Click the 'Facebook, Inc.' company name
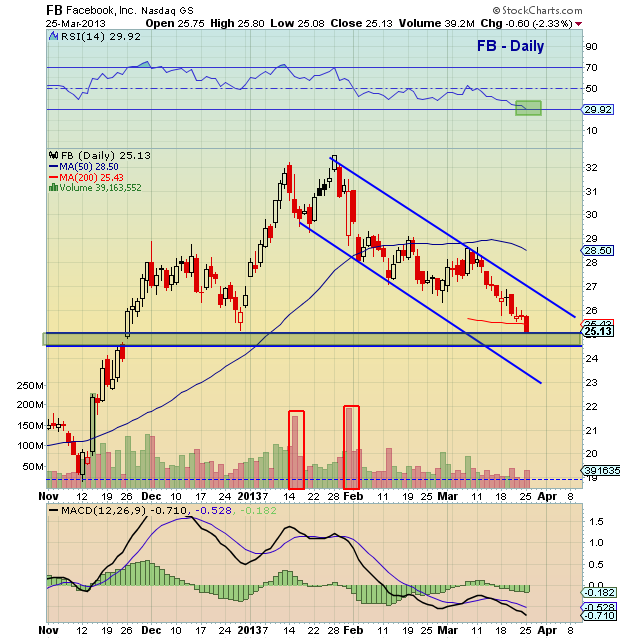This screenshot has width=620, height=639. pos(102,10)
